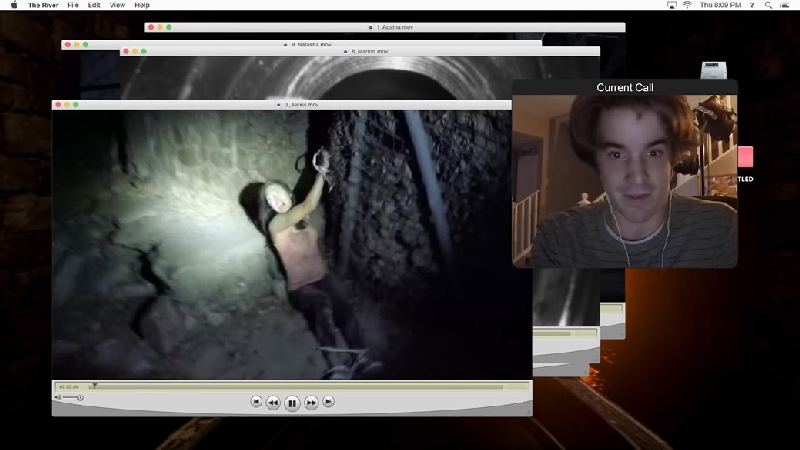Image resolution: width=800 pixels, height=450 pixels.
Task: Click the AirPlay display icon in menu bar
Action: pos(672,5)
